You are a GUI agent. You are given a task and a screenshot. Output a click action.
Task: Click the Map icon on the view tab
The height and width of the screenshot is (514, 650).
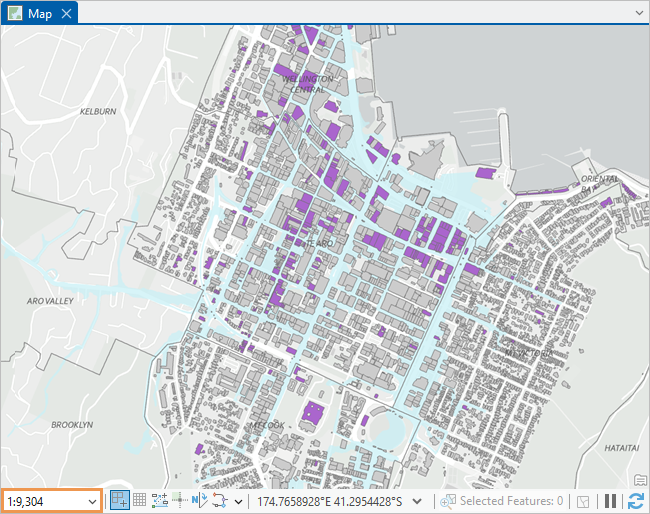pyautogui.click(x=15, y=13)
